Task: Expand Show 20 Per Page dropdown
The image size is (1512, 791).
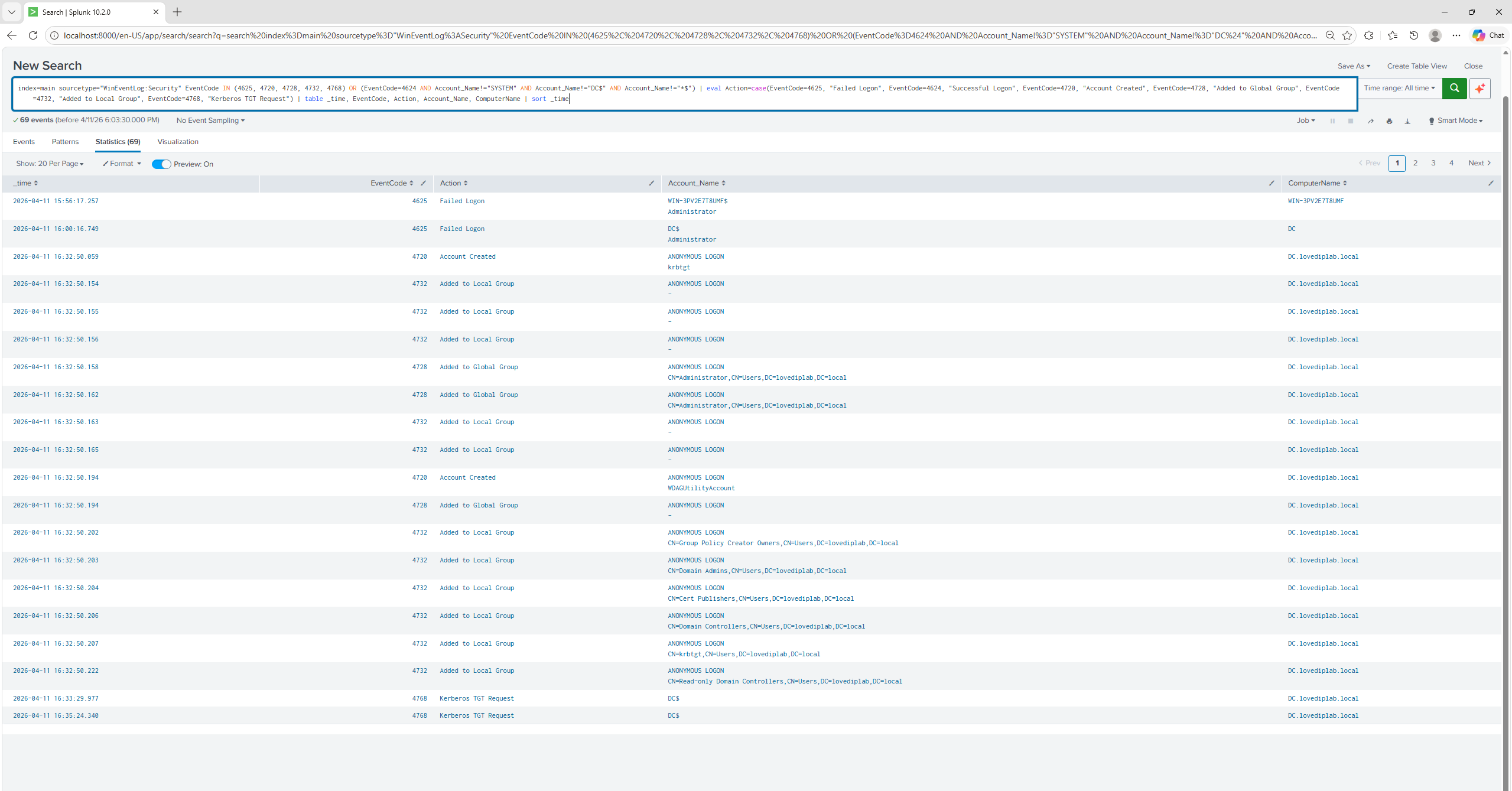Action: tap(50, 164)
